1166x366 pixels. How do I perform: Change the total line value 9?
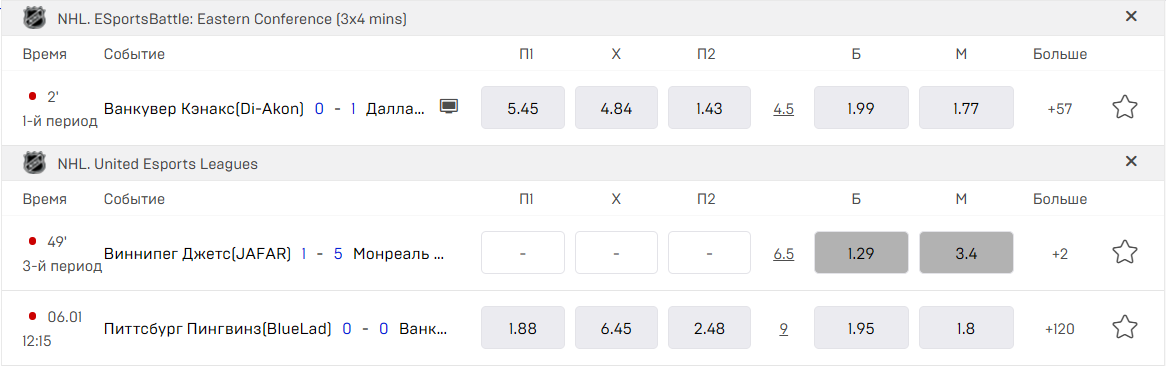click(784, 328)
